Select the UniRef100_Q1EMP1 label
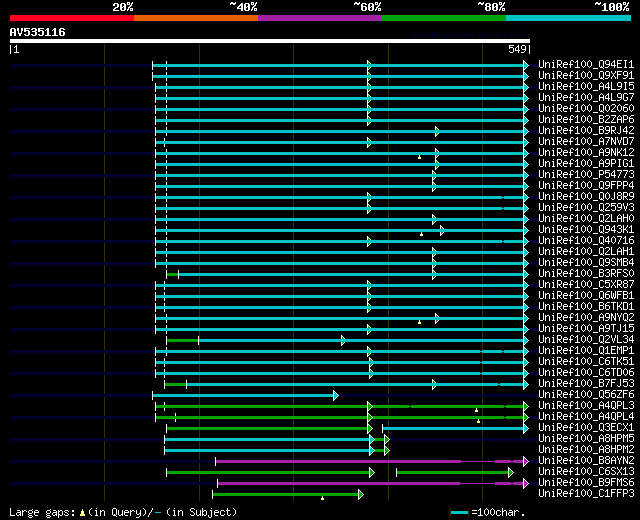Screen dimensions: 640x520 pyautogui.click(x=586, y=351)
